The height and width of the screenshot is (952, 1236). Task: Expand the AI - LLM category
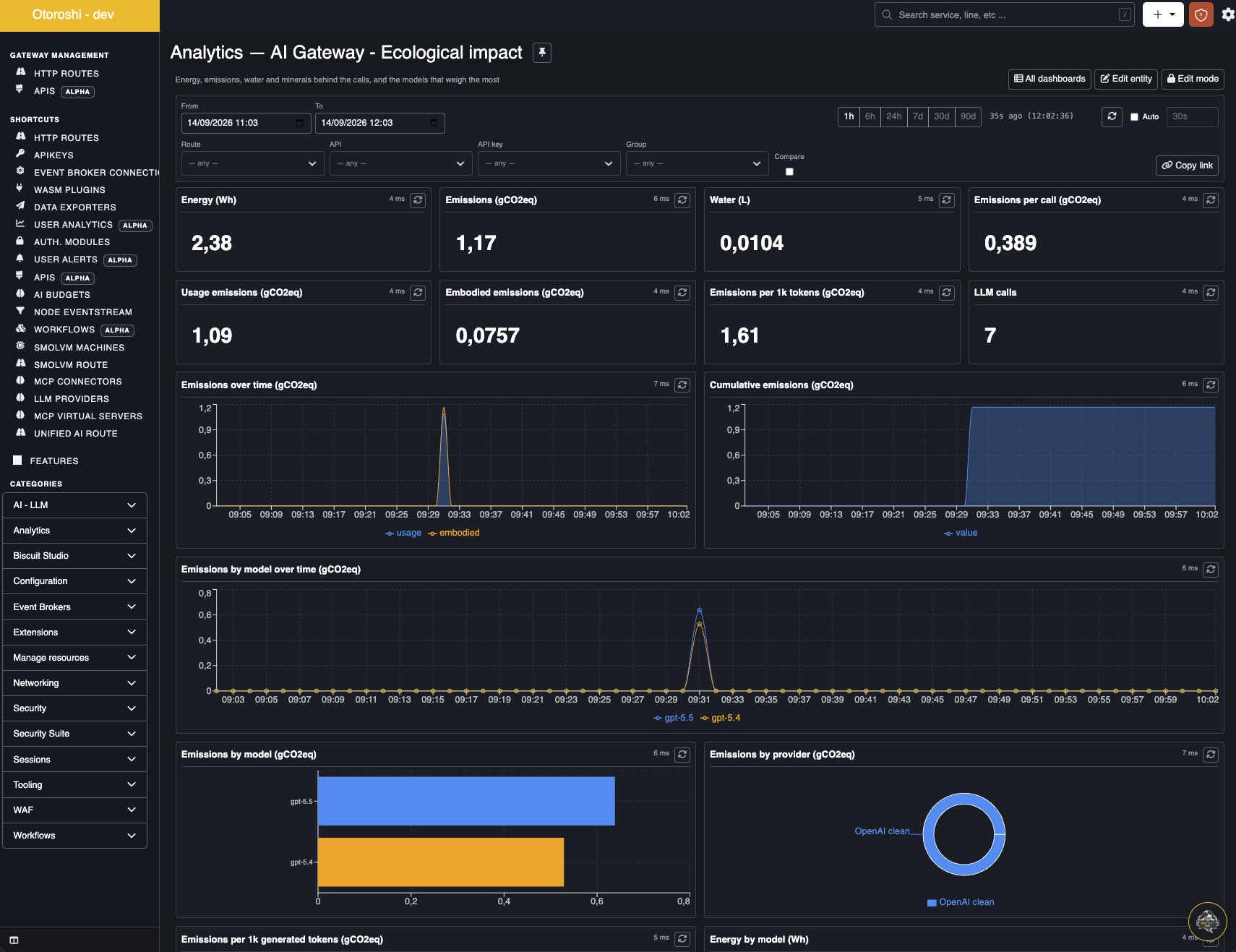click(74, 505)
